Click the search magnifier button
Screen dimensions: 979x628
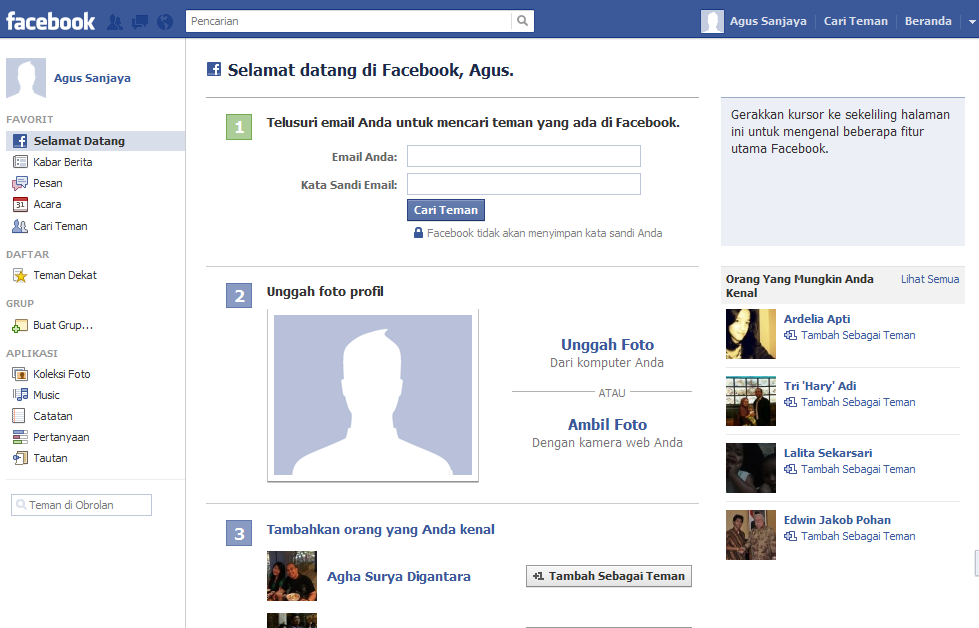click(x=523, y=21)
